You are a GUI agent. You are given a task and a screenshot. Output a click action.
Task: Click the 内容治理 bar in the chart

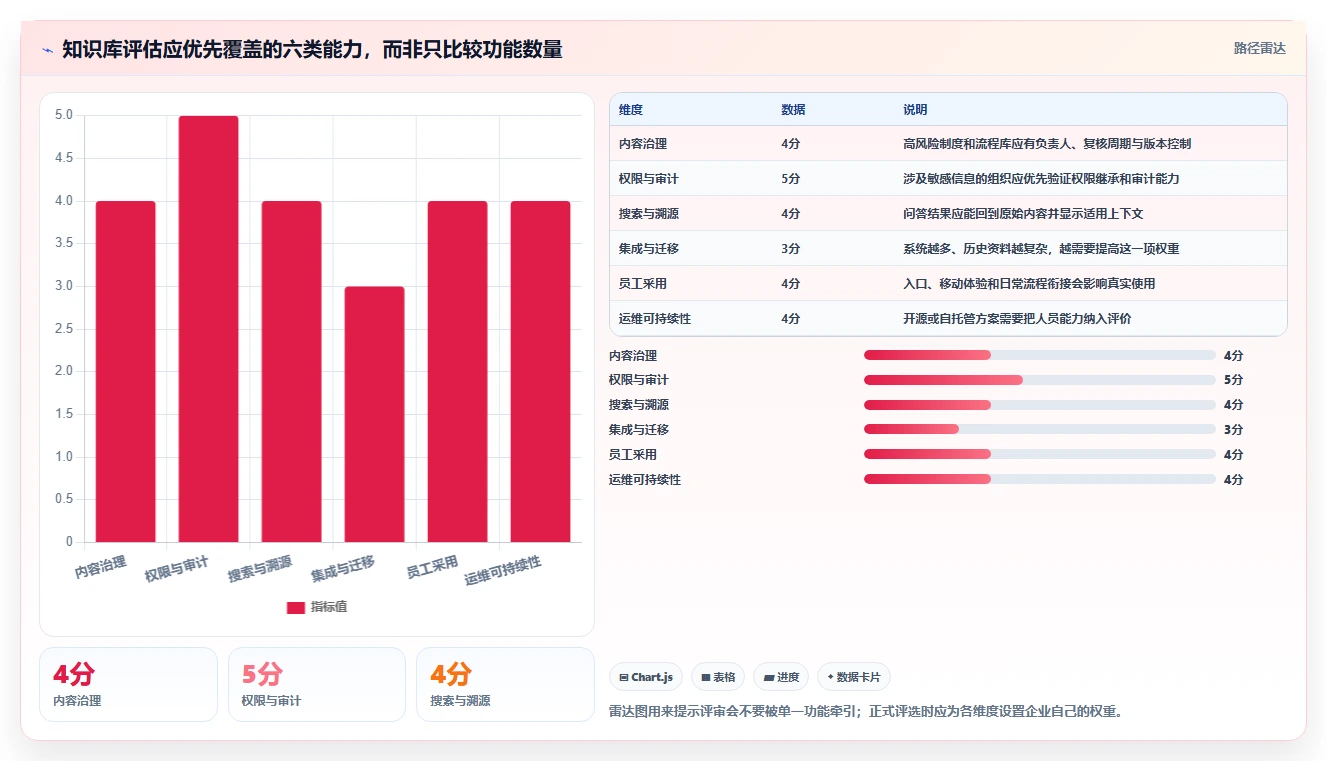[x=126, y=372]
